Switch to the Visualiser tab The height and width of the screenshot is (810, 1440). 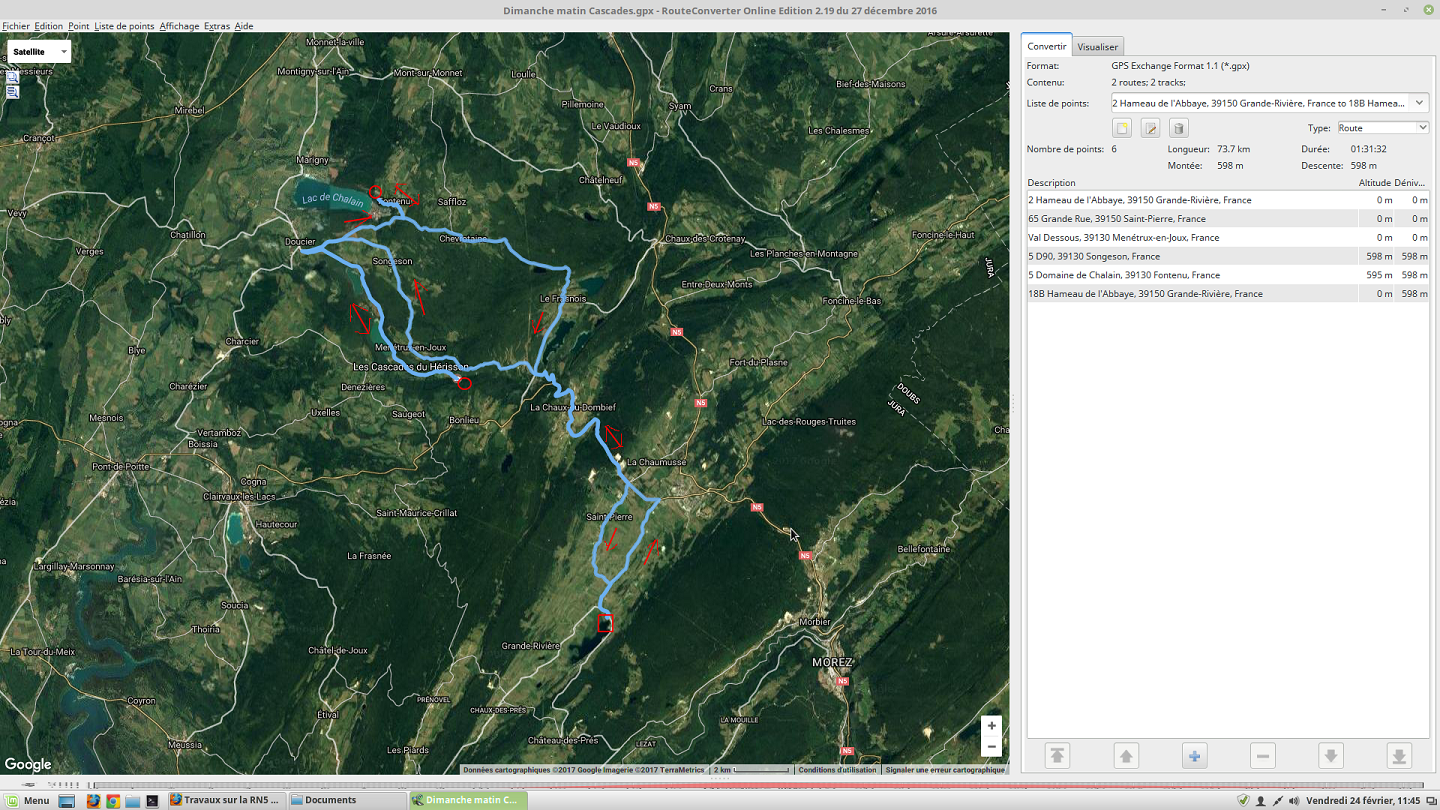[1097, 46]
